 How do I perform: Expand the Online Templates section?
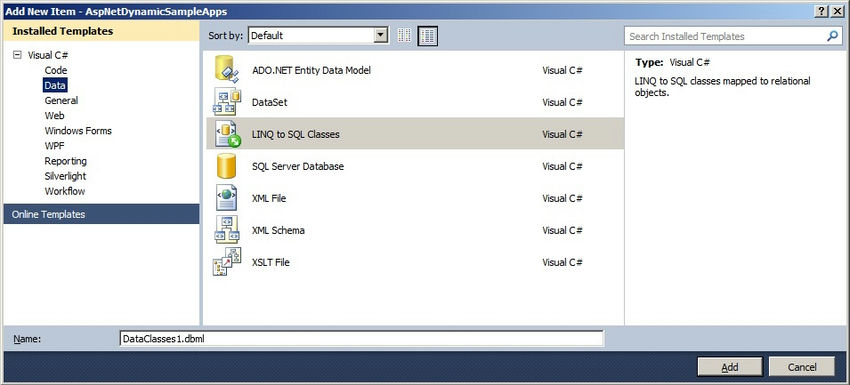(101, 214)
